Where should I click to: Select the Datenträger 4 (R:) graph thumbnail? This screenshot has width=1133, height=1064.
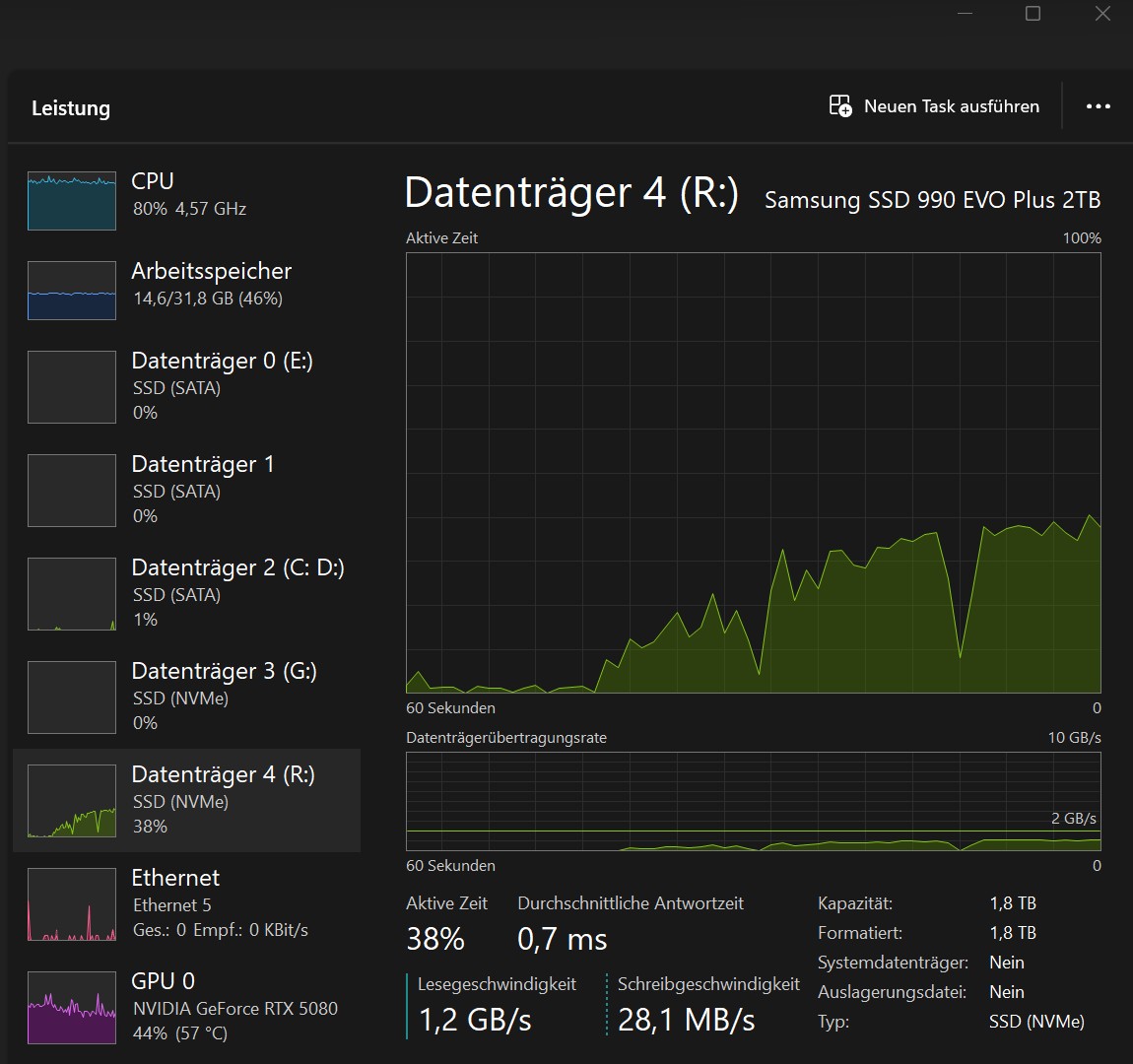click(x=72, y=801)
